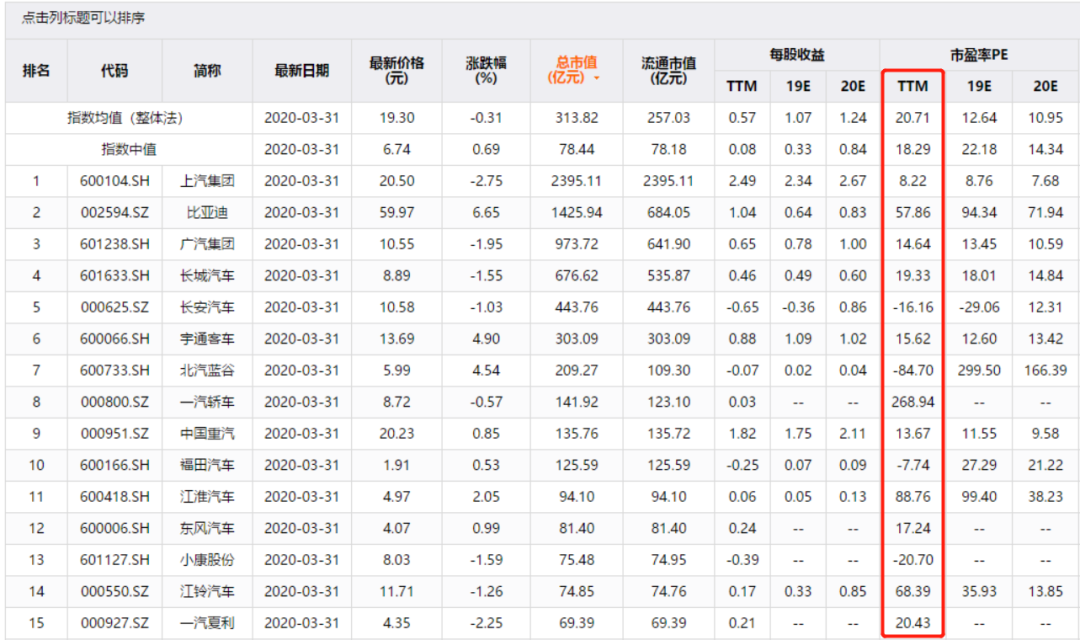The image size is (1080, 640).
Task: Open stock name 宇通客车
Action: point(207,339)
